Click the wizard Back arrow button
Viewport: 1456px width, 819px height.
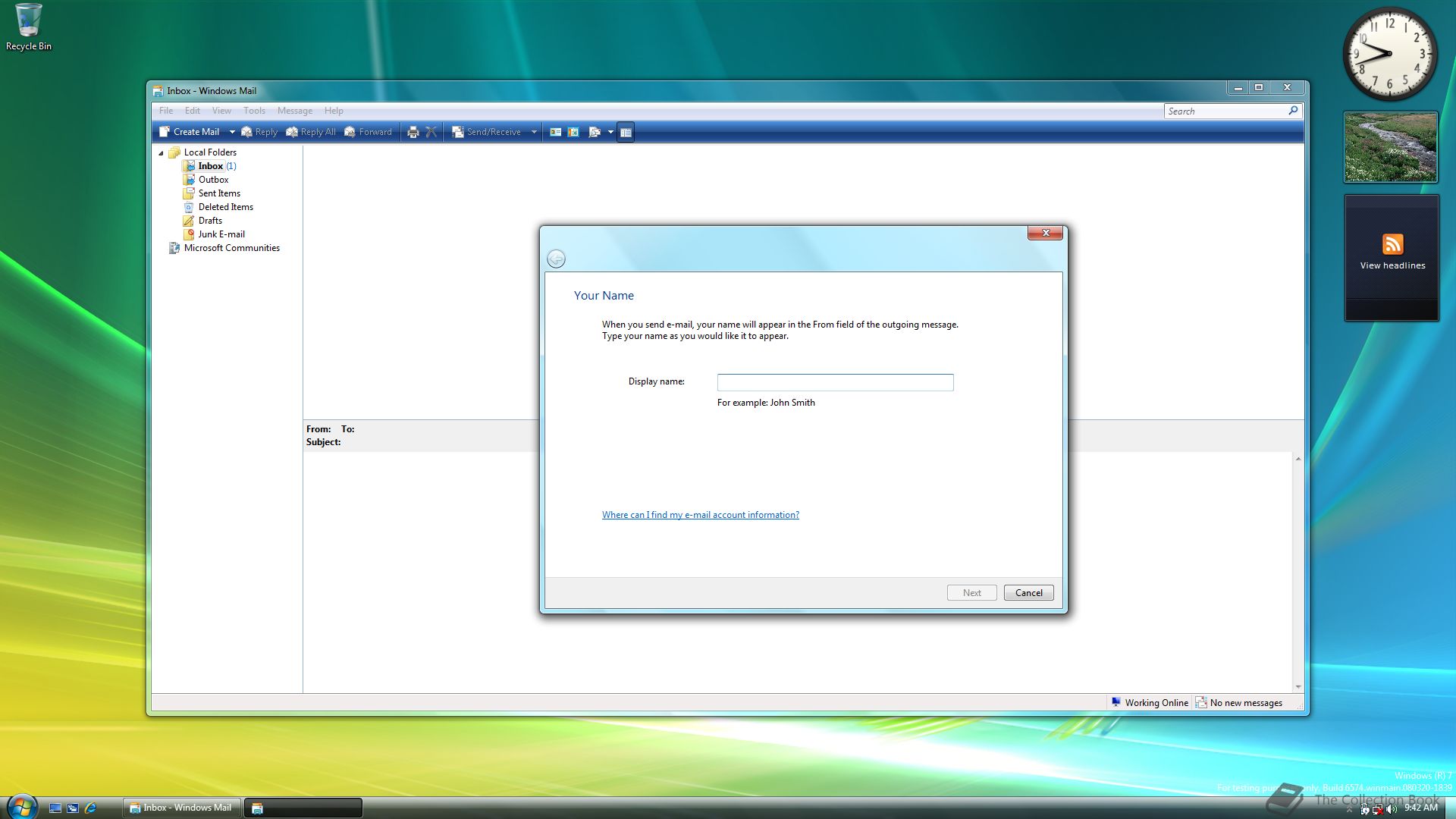(x=556, y=259)
